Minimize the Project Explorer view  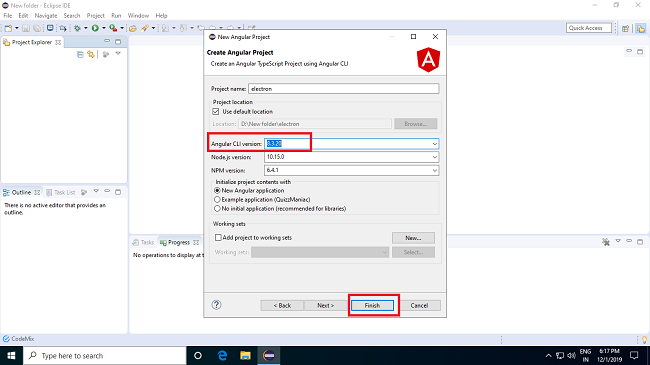(107, 41)
